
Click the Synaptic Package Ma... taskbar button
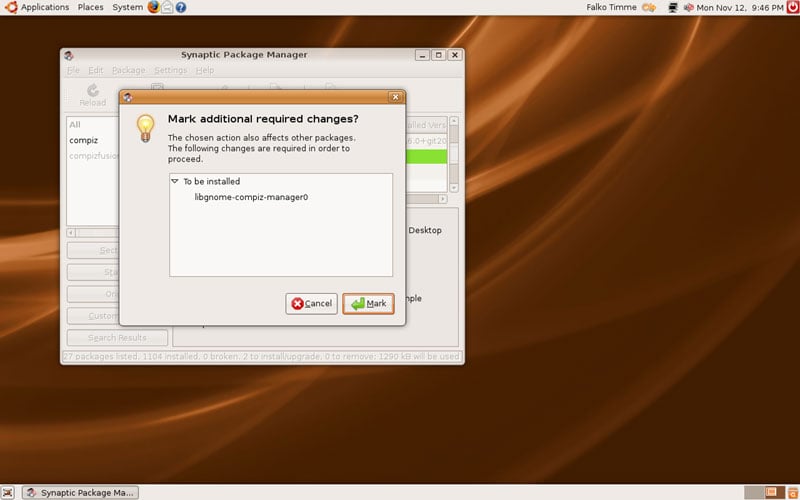click(81, 492)
